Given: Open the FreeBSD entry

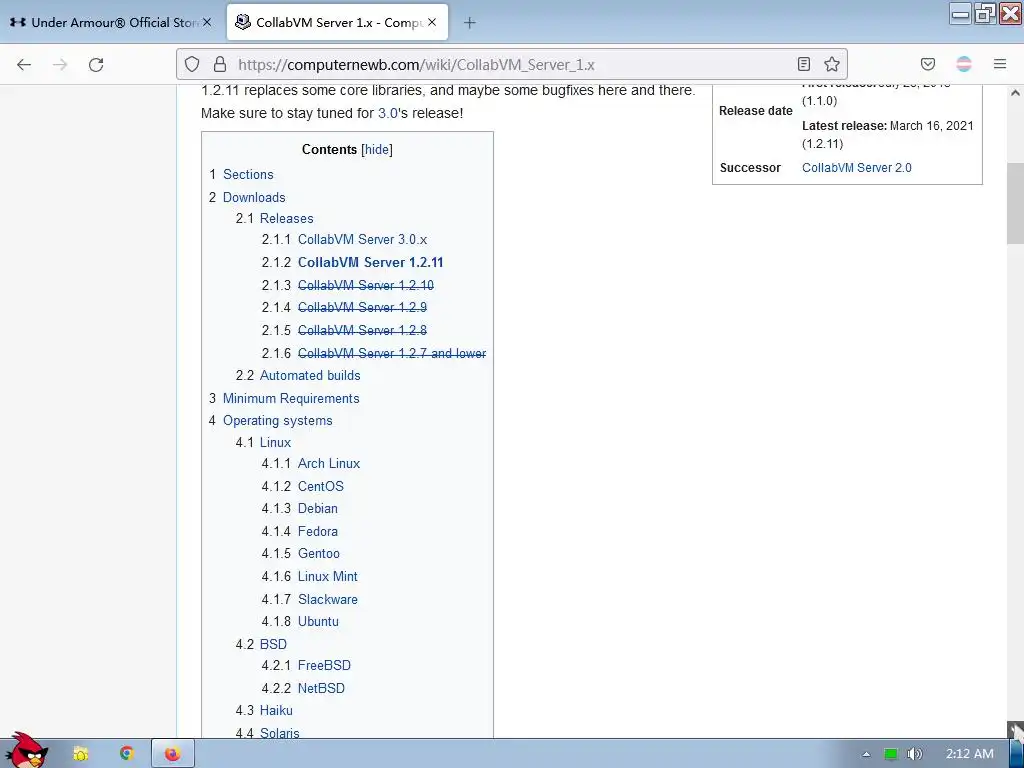Looking at the screenshot, I should pos(324,665).
